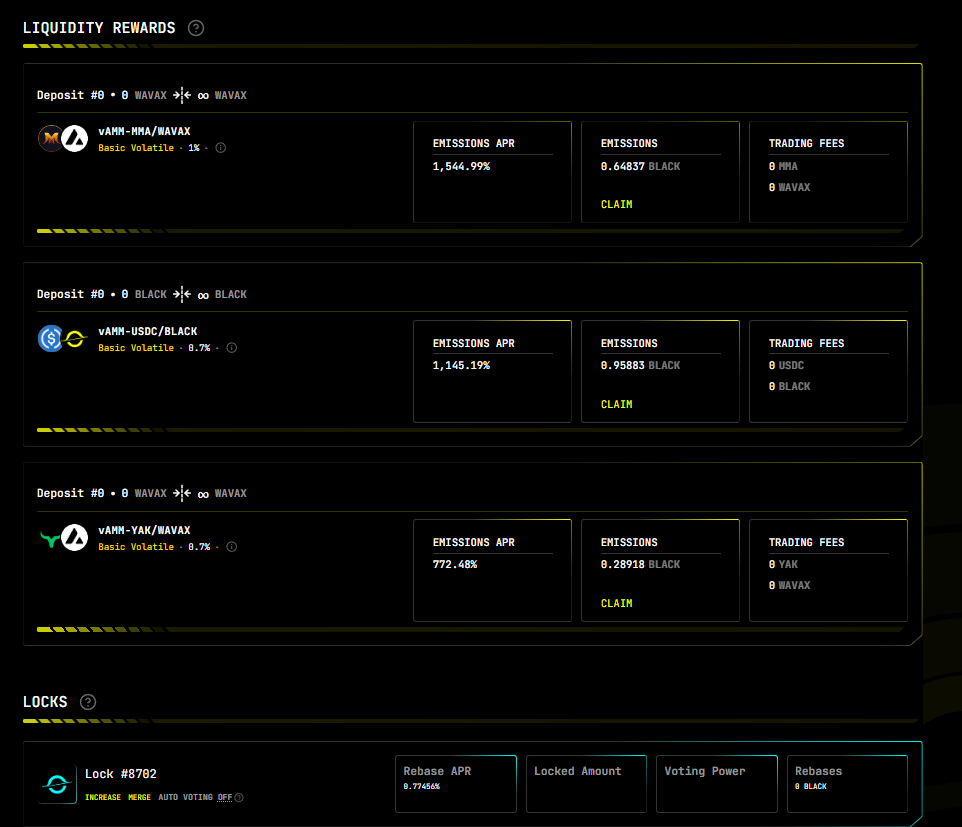Select the vAMM-USDC/BLACK pool name
Screen dimensions: 962x827
(148, 331)
